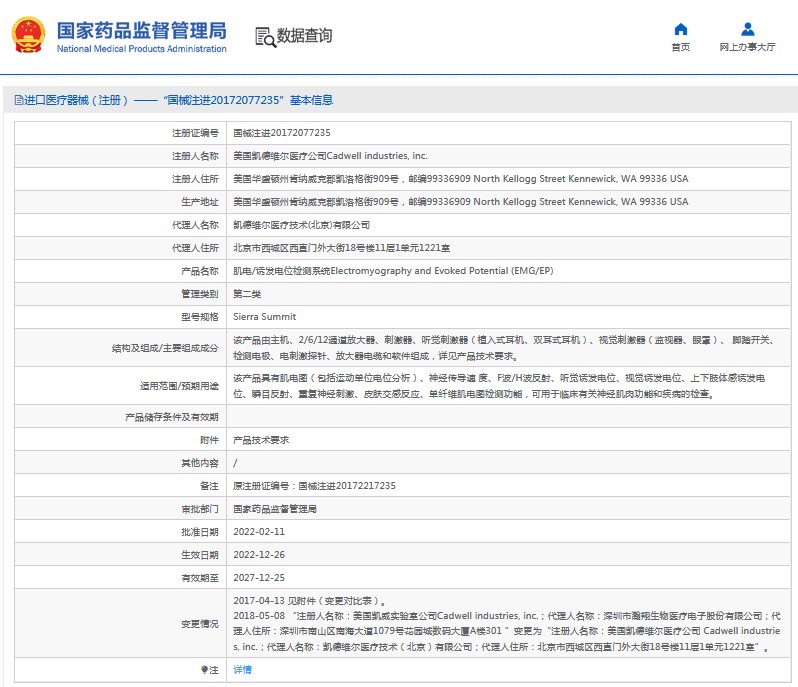Select the 审批部门 value 国家药品监督管理局
Screen dimensions: 798x687
pos(275,509)
